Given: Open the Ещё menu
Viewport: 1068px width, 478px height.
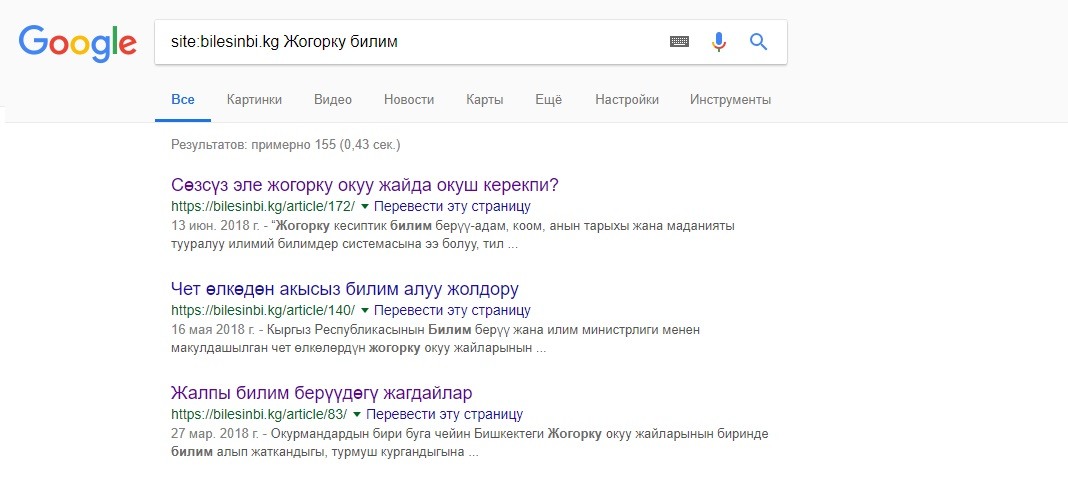Looking at the screenshot, I should [549, 100].
